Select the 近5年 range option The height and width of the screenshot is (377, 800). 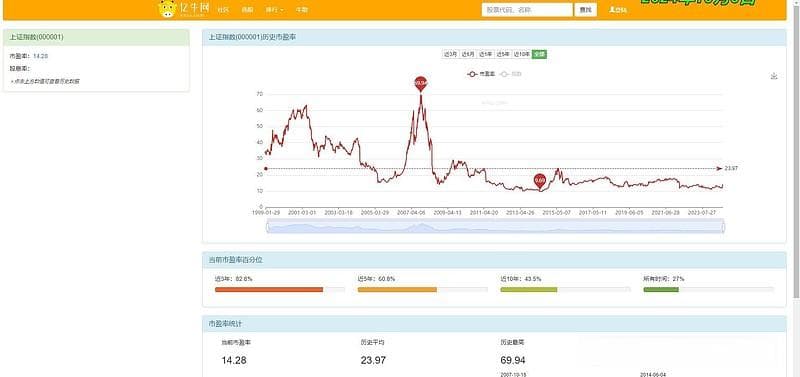tap(503, 54)
